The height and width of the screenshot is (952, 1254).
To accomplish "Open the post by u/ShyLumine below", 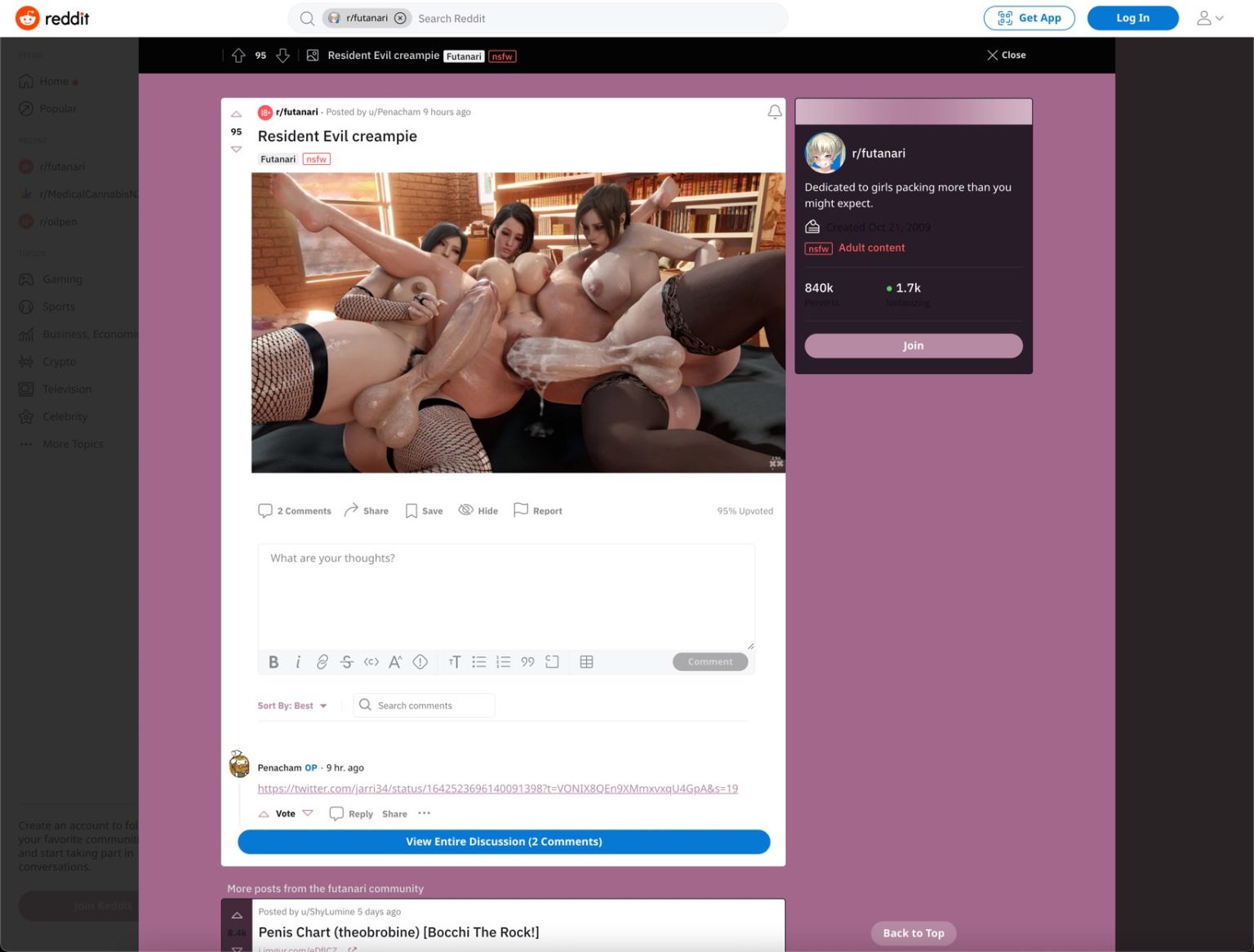I will click(398, 932).
